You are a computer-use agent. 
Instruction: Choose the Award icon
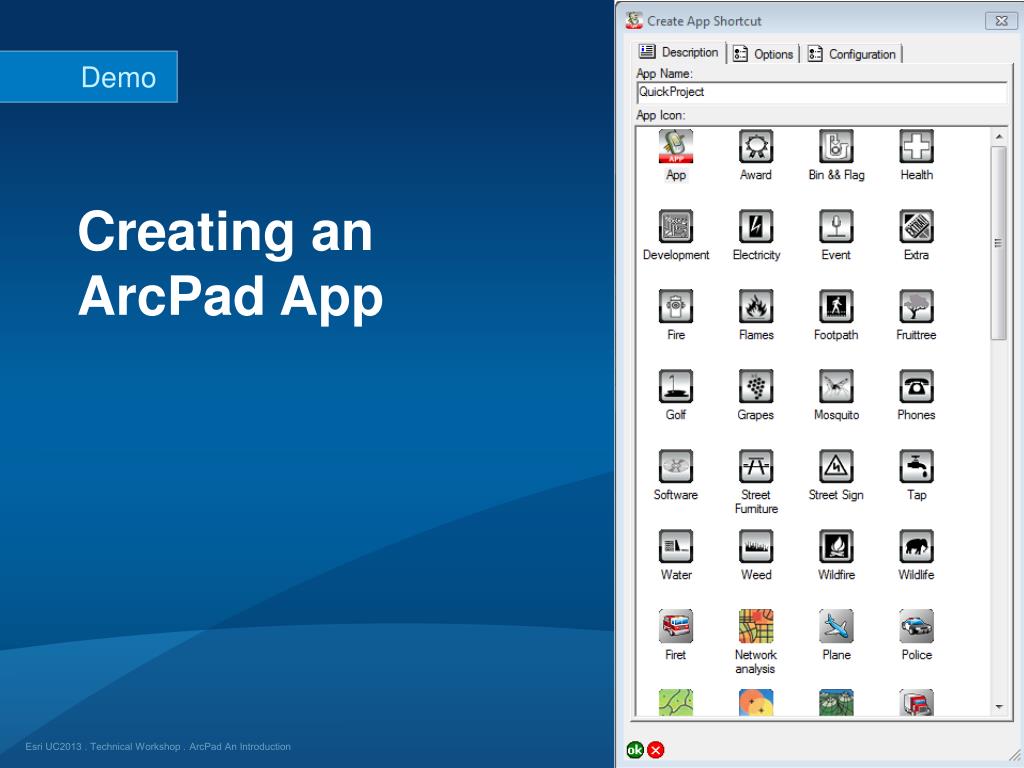[x=756, y=146]
